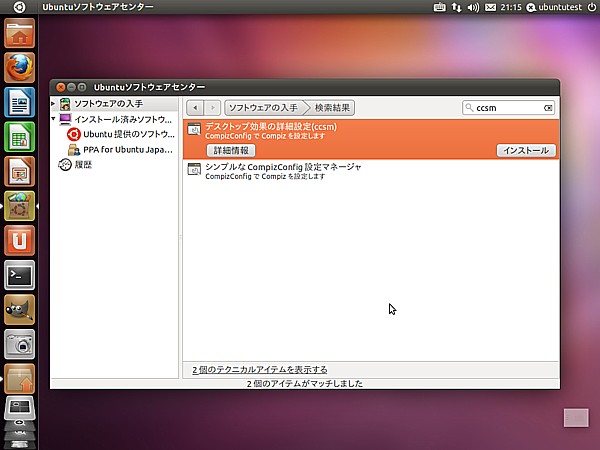The width and height of the screenshot is (600, 450).
Task: Open the ubuntutest user menu
Action: tap(554, 7)
